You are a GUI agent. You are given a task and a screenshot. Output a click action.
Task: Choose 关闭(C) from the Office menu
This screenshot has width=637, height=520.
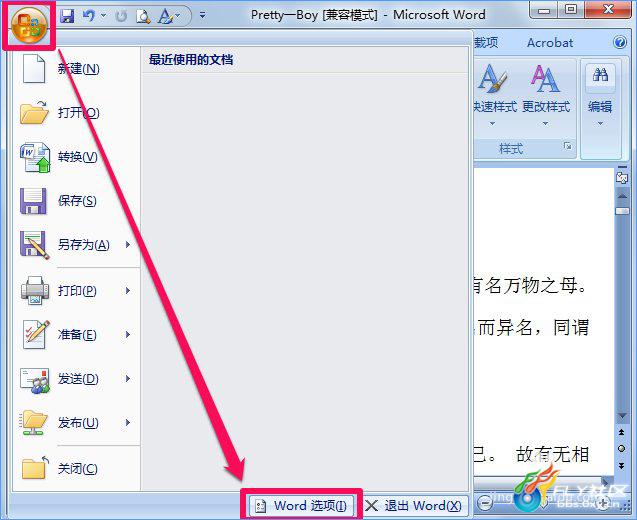[x=77, y=468]
